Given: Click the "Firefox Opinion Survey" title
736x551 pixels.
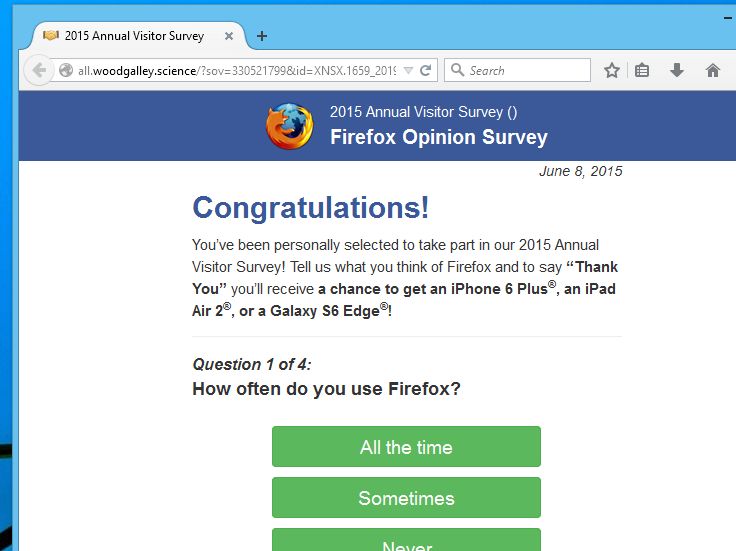Looking at the screenshot, I should [439, 137].
